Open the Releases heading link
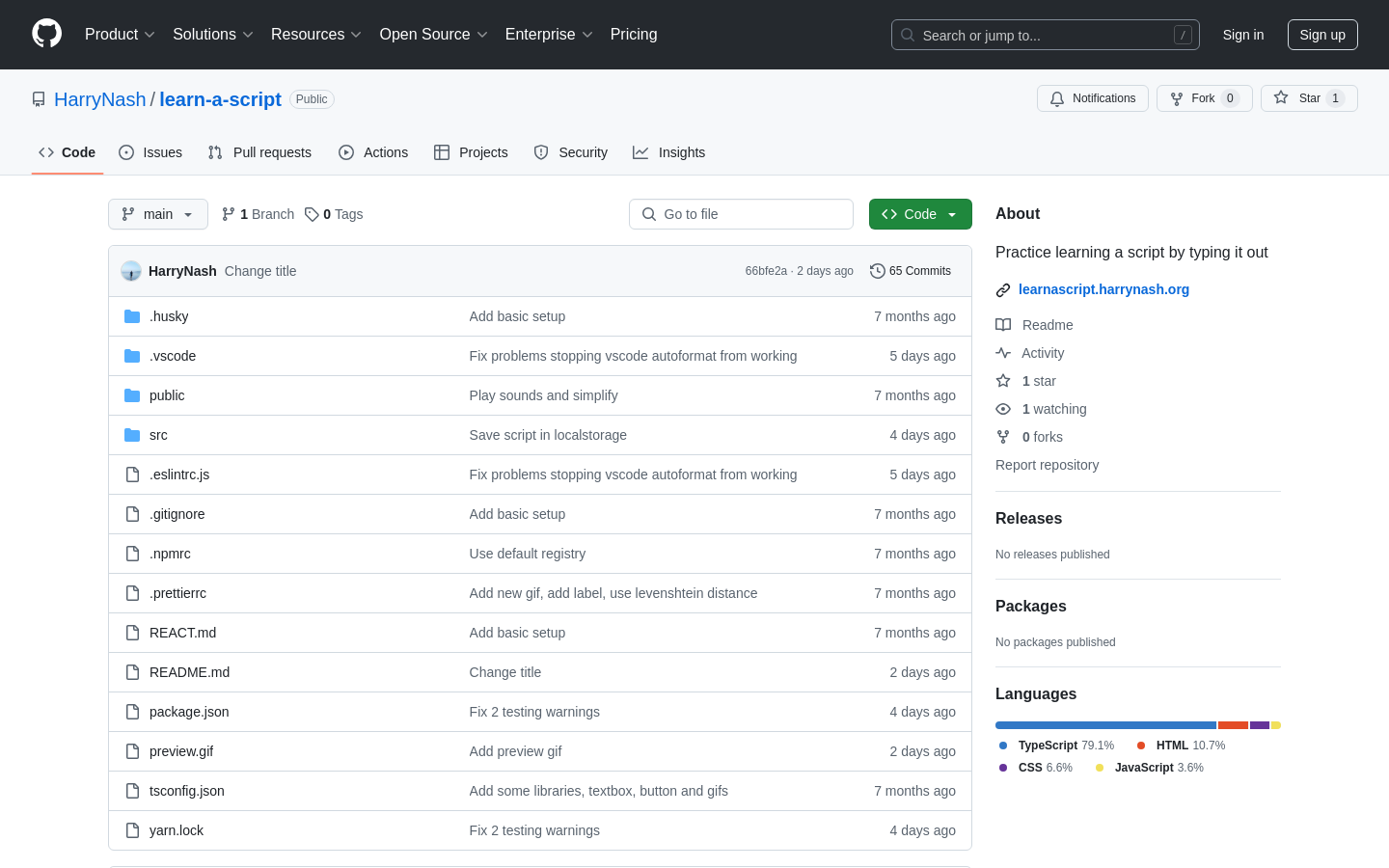Viewport: 1389px width, 868px height. point(1028,518)
